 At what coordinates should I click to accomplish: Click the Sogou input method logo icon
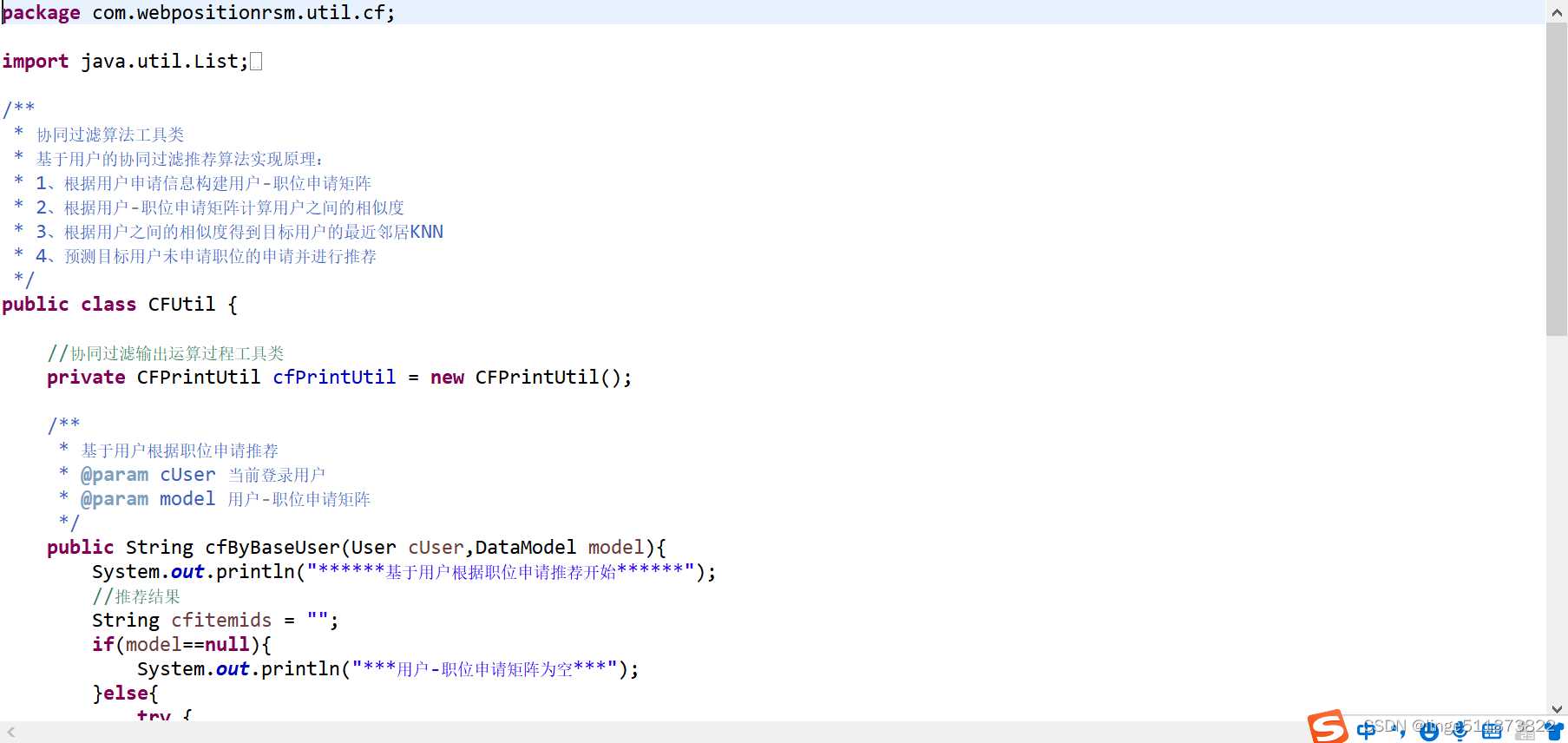1328,727
